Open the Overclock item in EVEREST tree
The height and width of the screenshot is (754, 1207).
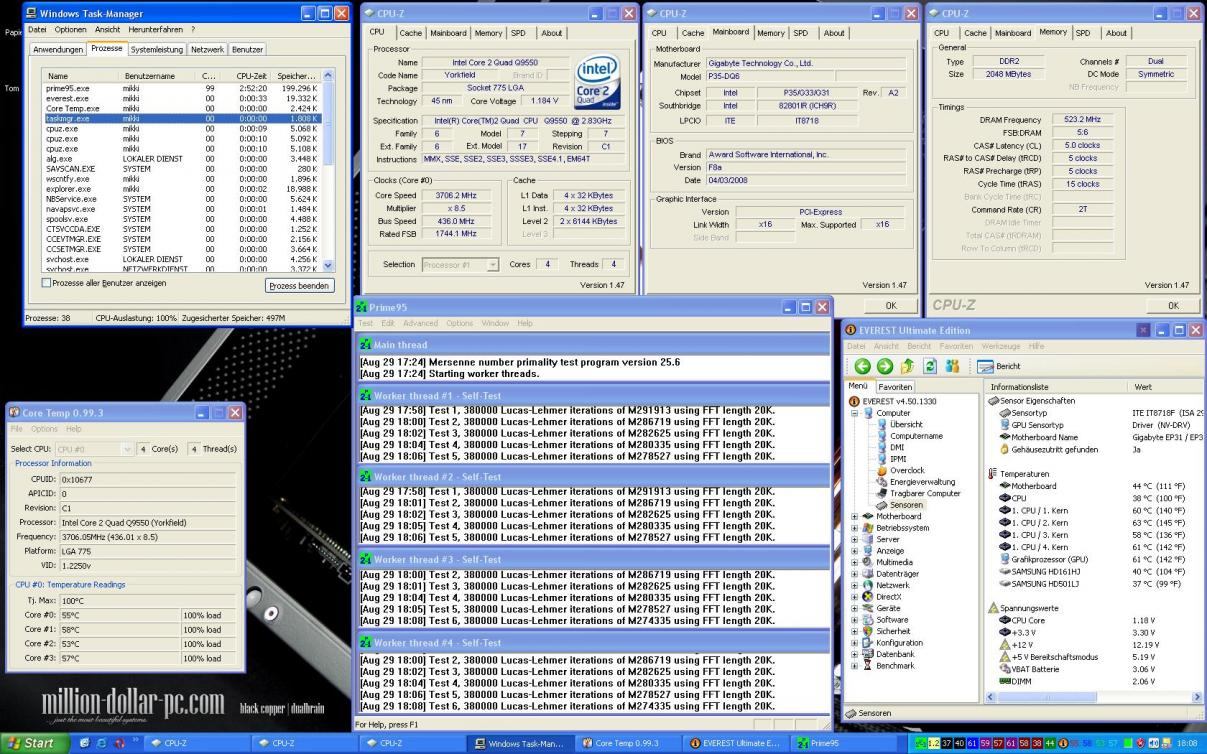(899, 470)
